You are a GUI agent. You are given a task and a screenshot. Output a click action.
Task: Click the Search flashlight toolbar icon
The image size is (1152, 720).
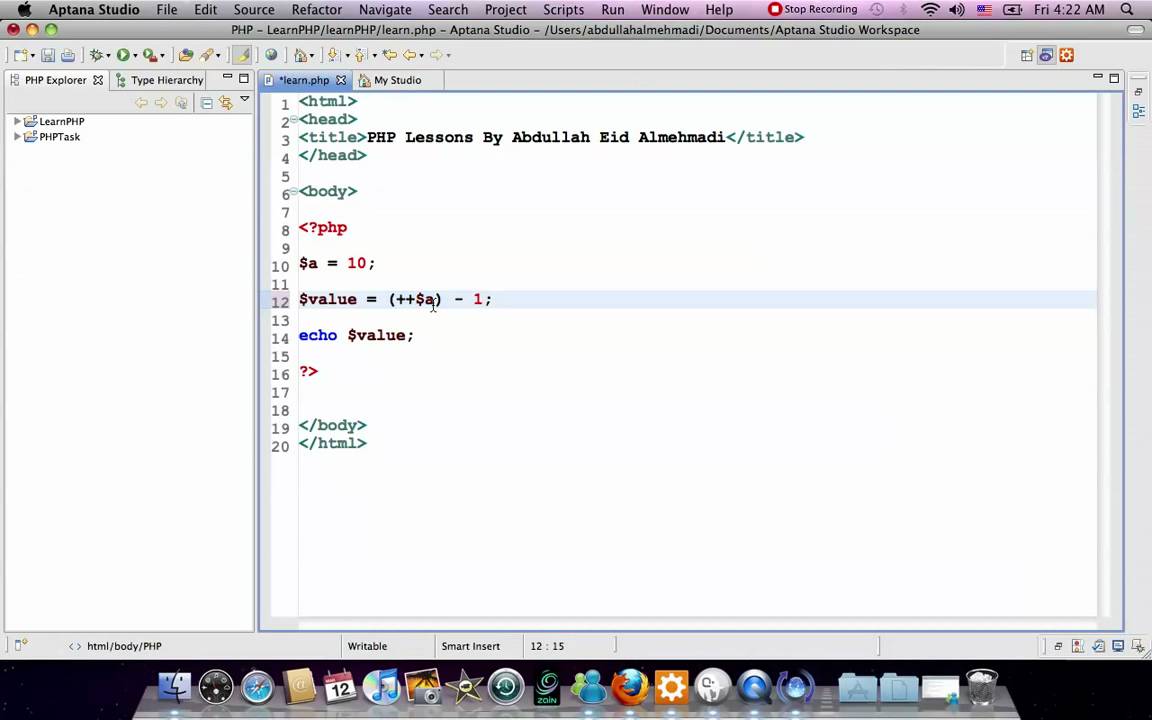[206, 55]
